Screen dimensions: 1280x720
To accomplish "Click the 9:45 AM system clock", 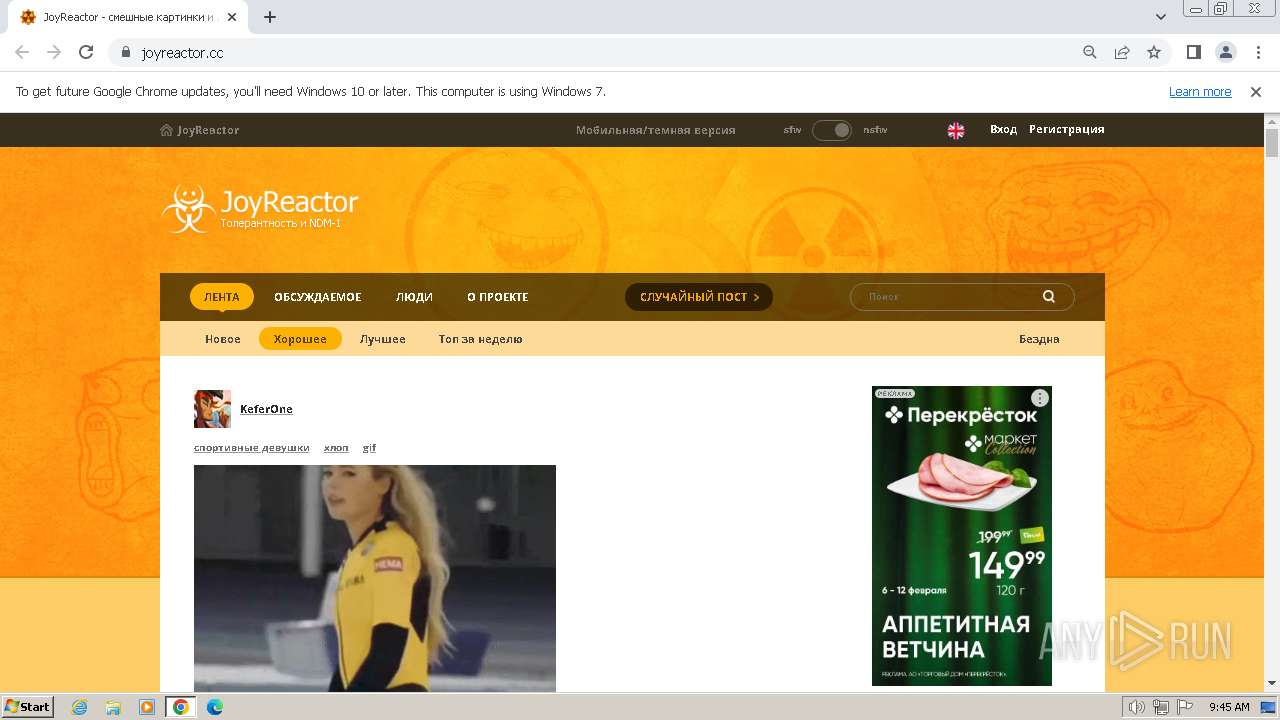I will 1229,707.
